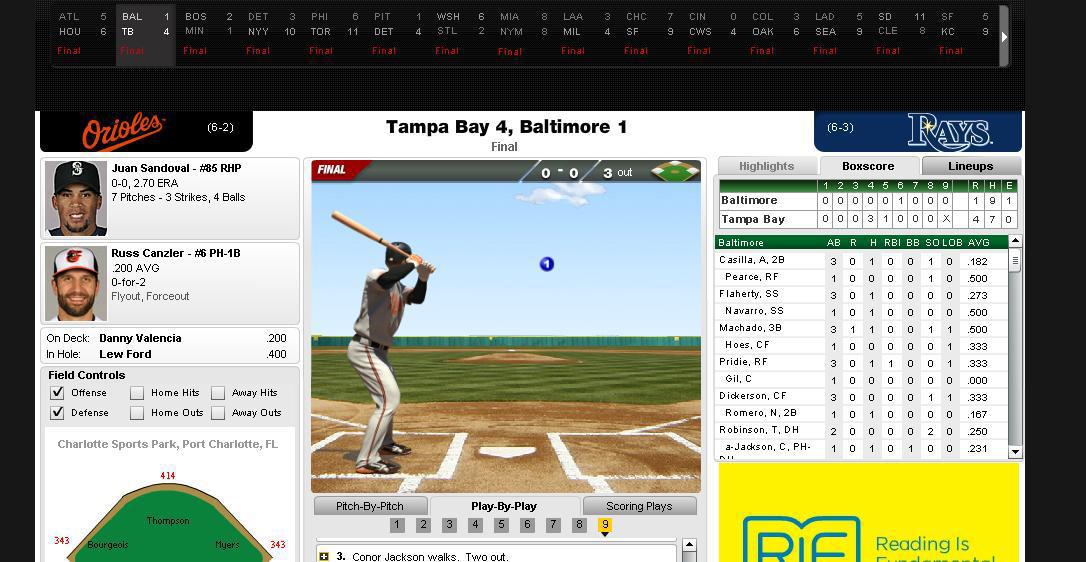
Task: Select inning 4 button
Action: (475, 525)
